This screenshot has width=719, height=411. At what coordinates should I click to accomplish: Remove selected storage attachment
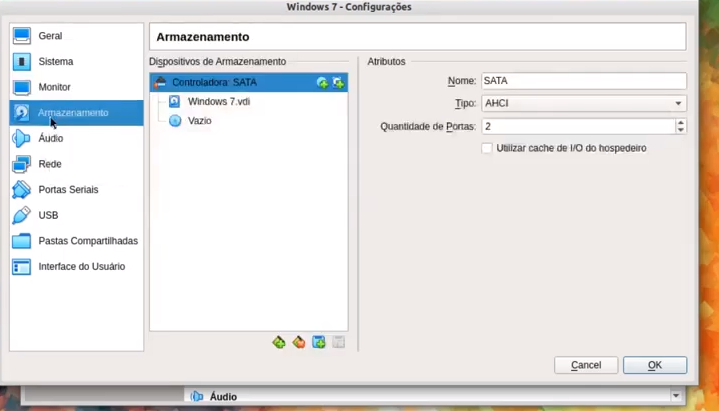pos(338,342)
